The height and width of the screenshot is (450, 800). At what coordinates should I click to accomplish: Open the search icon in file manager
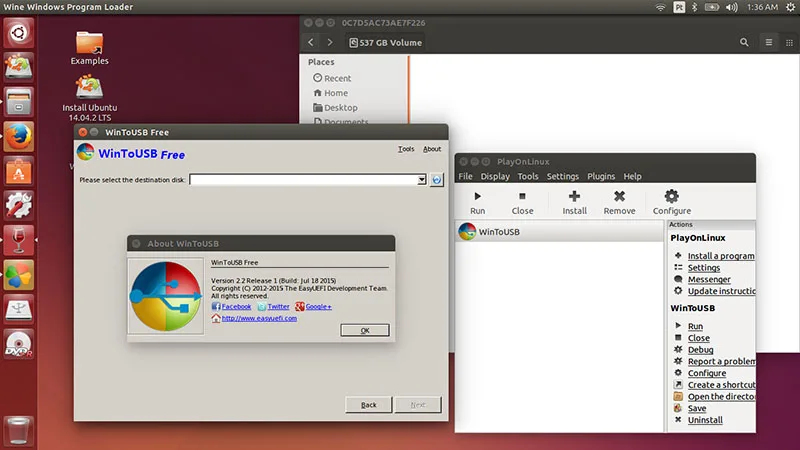[x=744, y=43]
